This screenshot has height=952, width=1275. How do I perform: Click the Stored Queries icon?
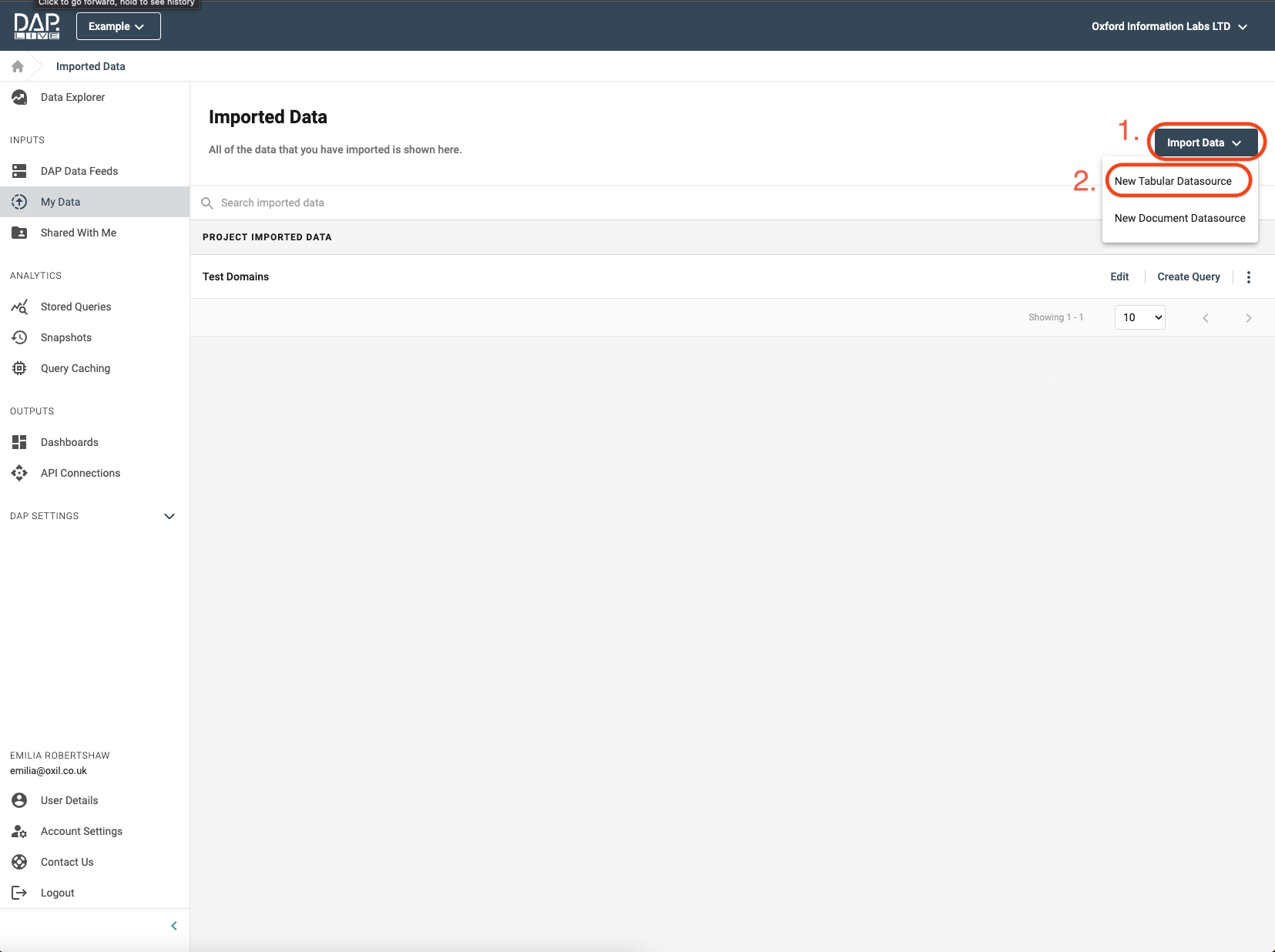click(19, 307)
